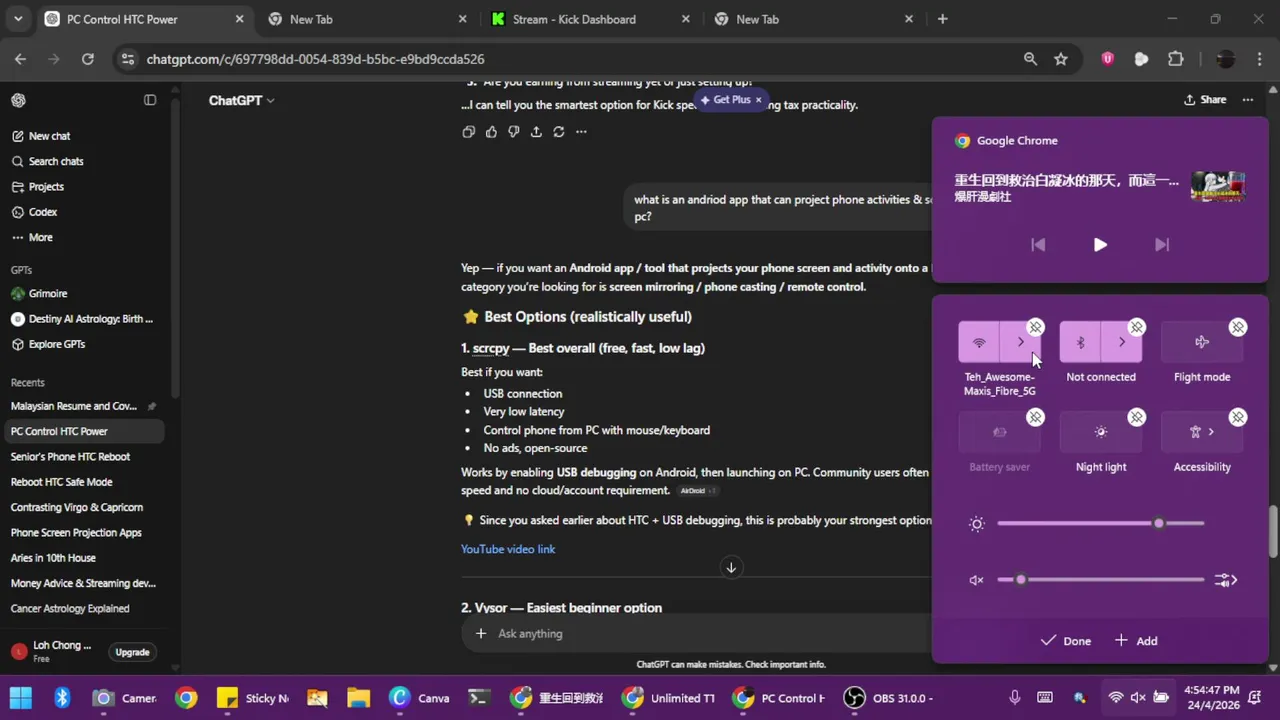Unpin the Flight mode tile
Image resolution: width=1280 pixels, height=720 pixels.
pos(1238,327)
